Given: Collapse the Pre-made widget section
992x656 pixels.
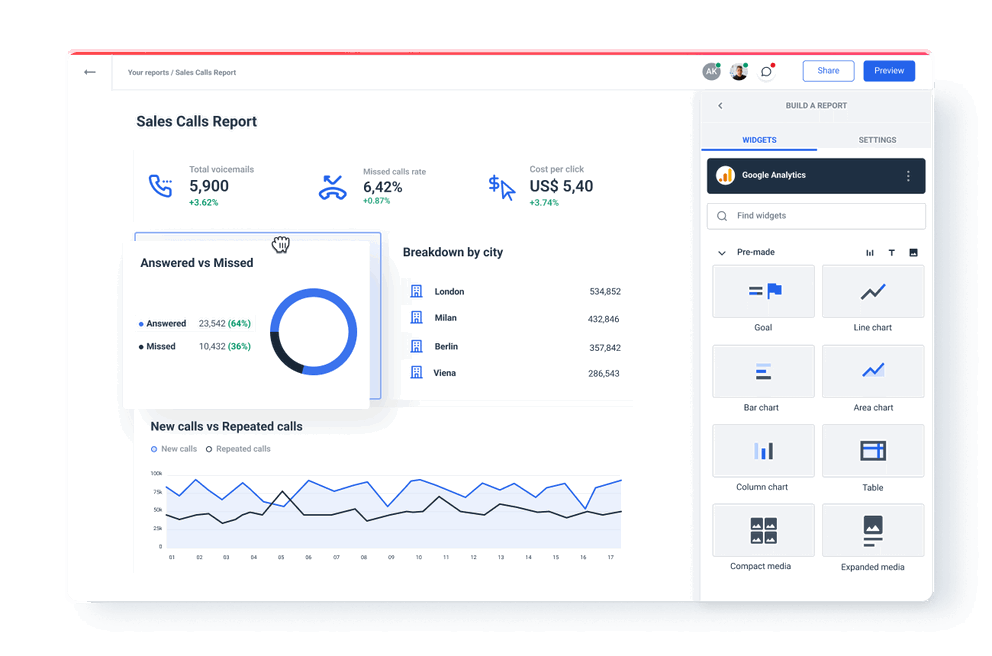Looking at the screenshot, I should [722, 252].
